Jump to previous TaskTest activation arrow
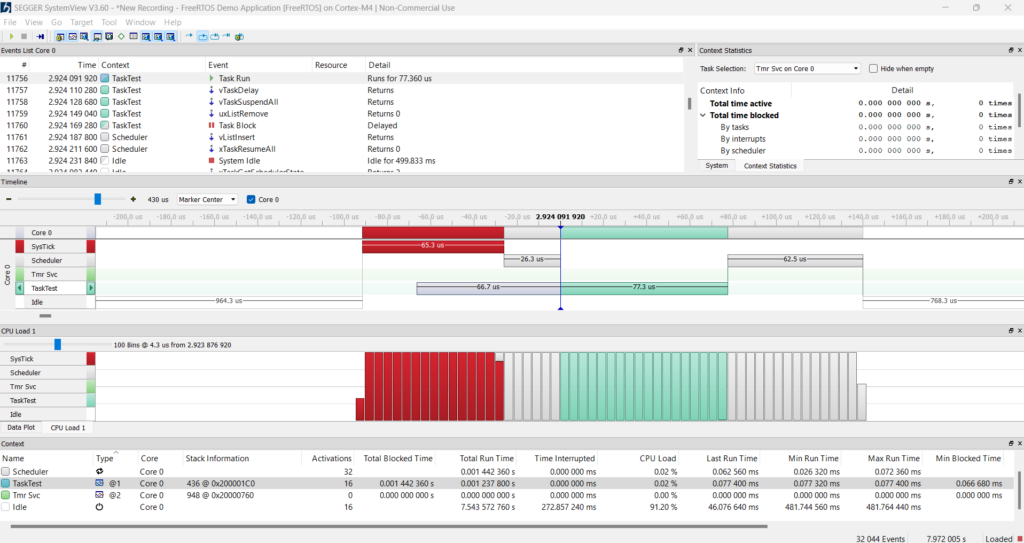 click(x=19, y=288)
